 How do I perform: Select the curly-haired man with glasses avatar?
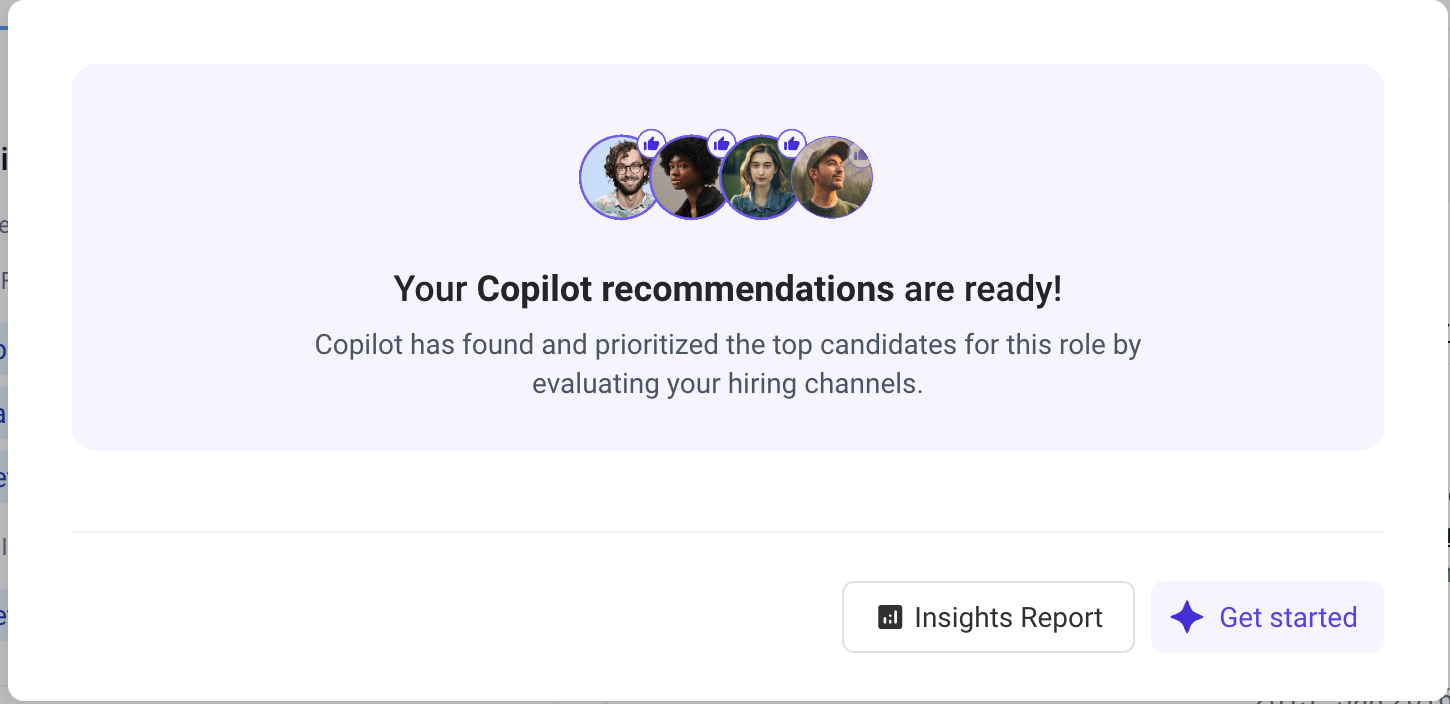pyautogui.click(x=618, y=180)
